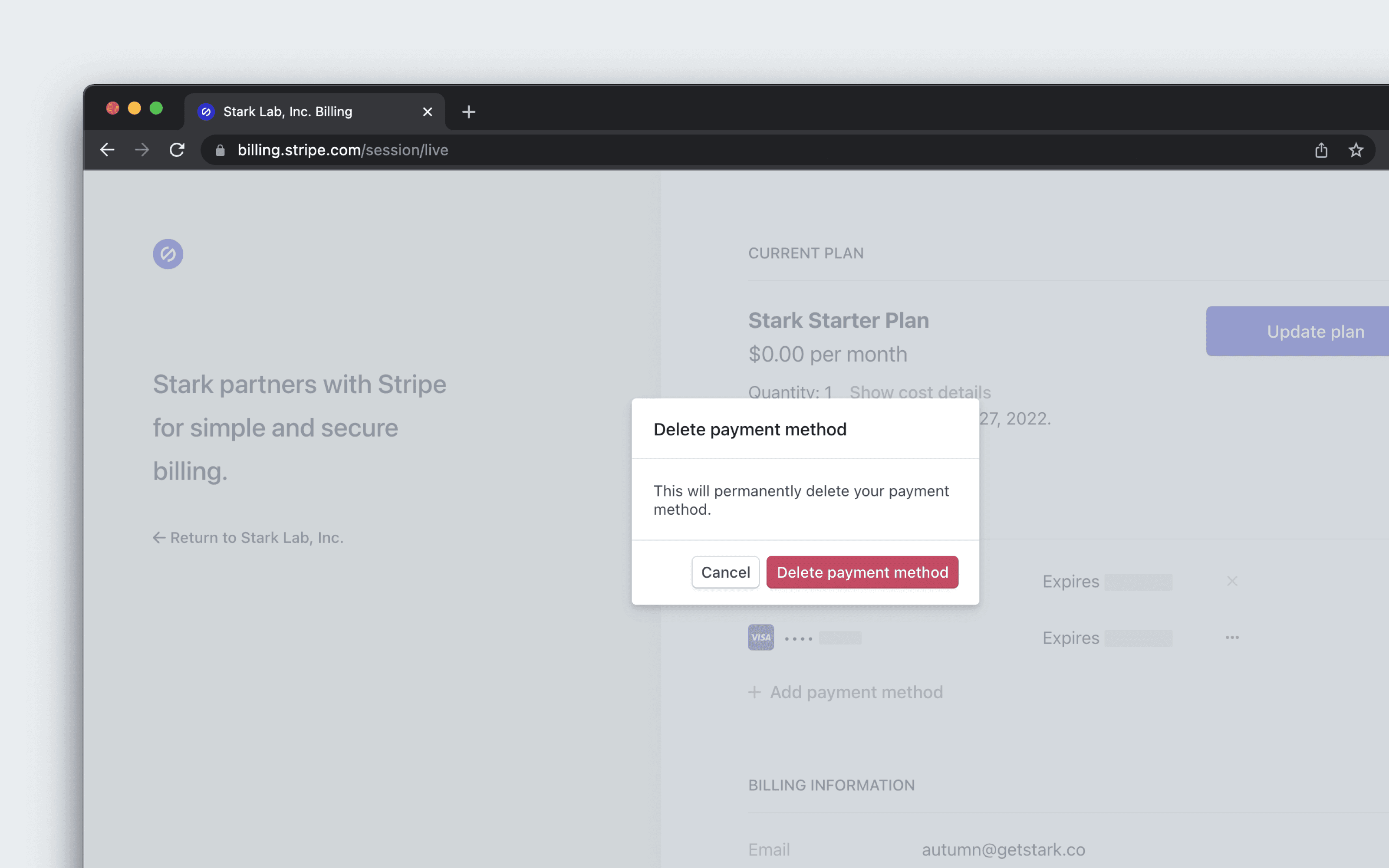Click the macOS red close window button

point(112,108)
